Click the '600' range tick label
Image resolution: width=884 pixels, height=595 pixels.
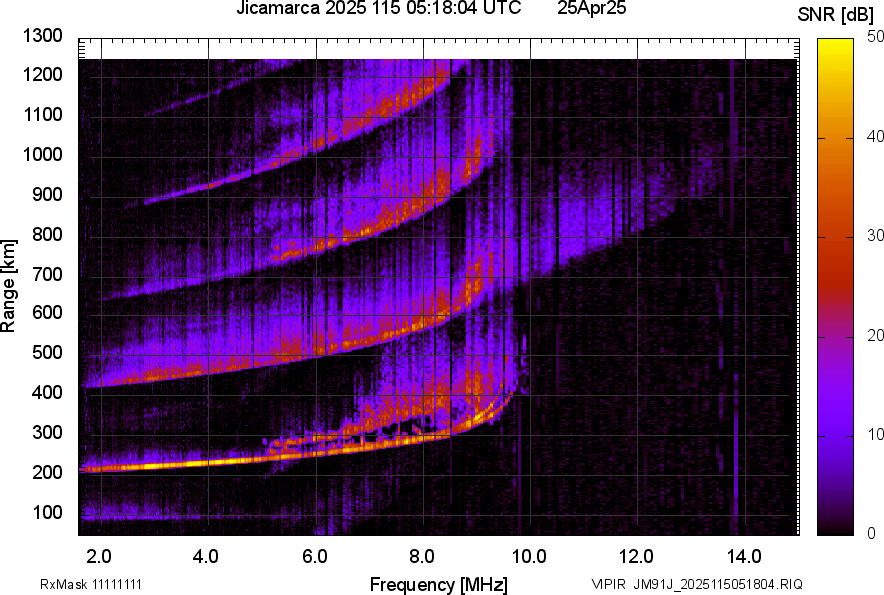[x=47, y=312]
